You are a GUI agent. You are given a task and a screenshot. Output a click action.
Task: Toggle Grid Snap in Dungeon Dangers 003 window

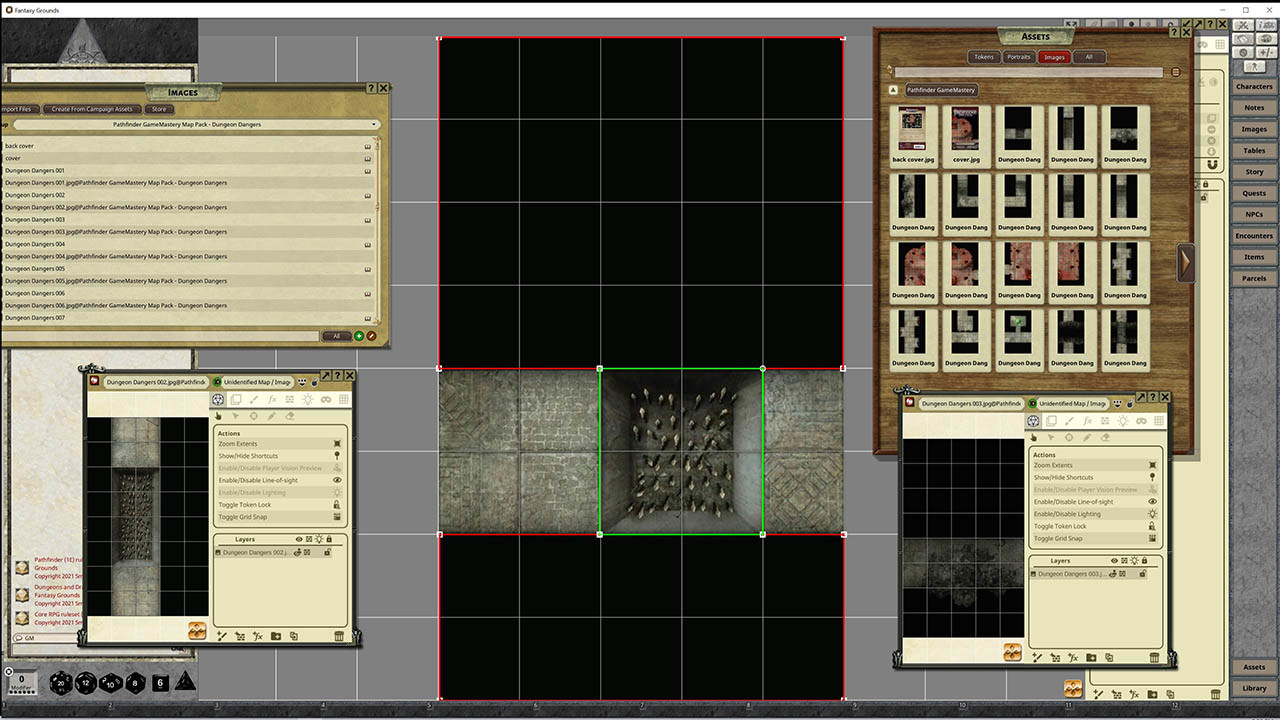pyautogui.click(x=1095, y=538)
